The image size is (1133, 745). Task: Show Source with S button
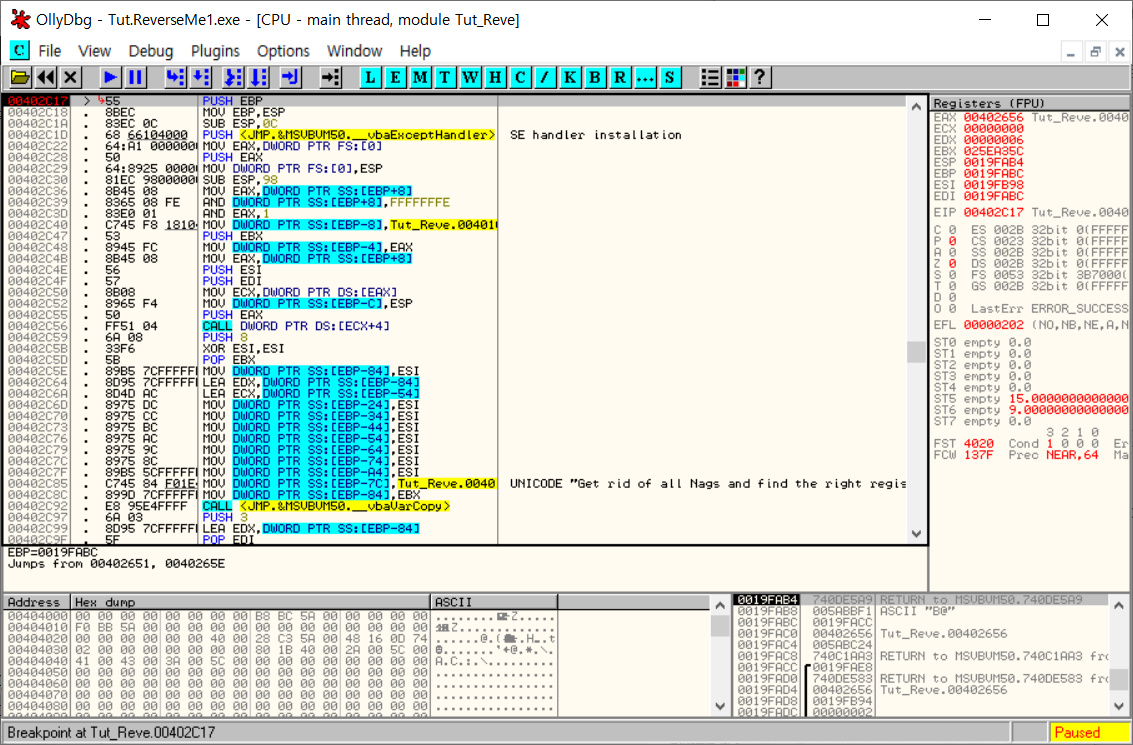click(x=670, y=77)
